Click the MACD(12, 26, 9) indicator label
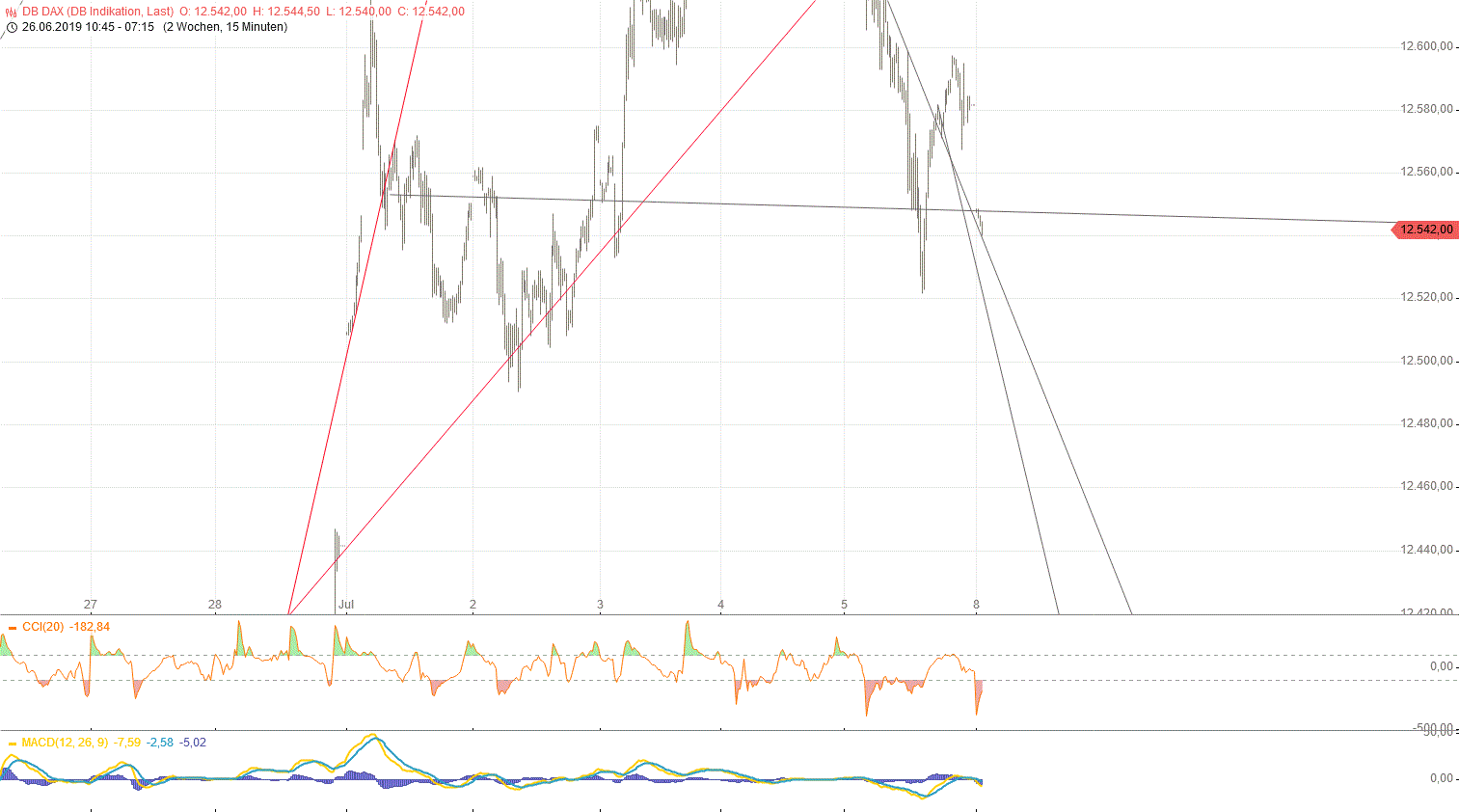This screenshot has height=812, width=1459. pos(65,743)
